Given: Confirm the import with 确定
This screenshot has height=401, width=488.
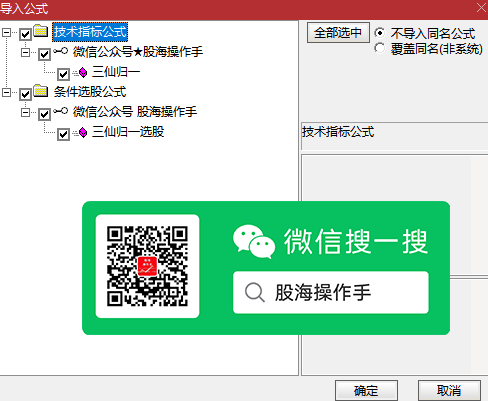Looking at the screenshot, I should pos(366,390).
